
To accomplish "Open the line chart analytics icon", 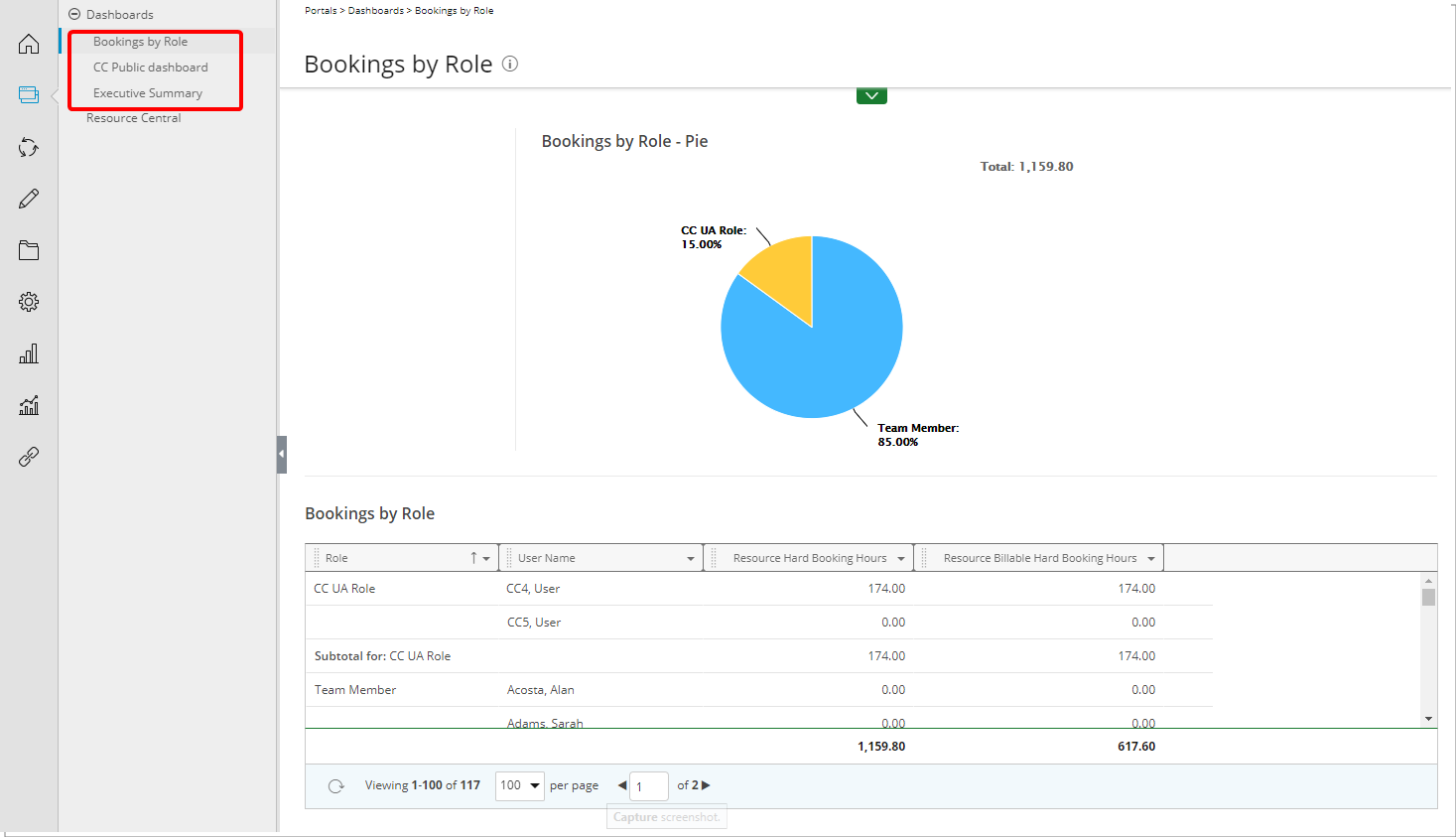I will [x=29, y=405].
